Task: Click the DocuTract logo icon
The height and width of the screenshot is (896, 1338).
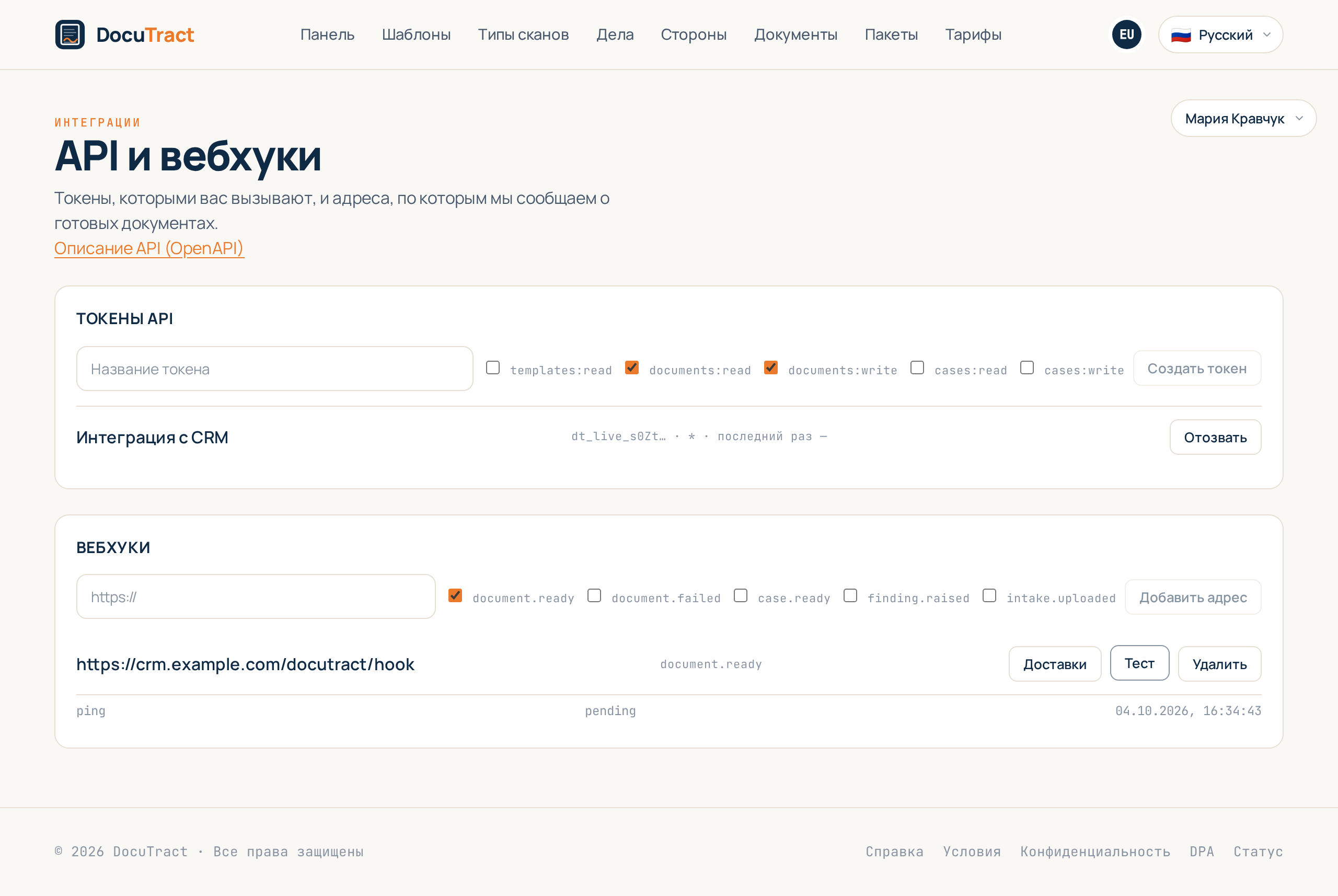Action: pos(70,35)
